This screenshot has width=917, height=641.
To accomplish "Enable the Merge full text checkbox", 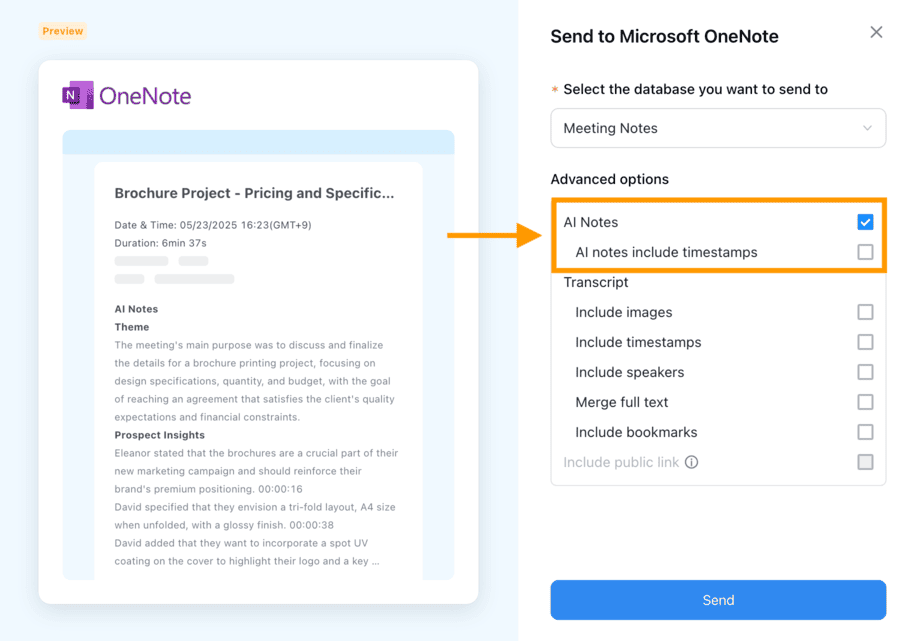I will [865, 402].
